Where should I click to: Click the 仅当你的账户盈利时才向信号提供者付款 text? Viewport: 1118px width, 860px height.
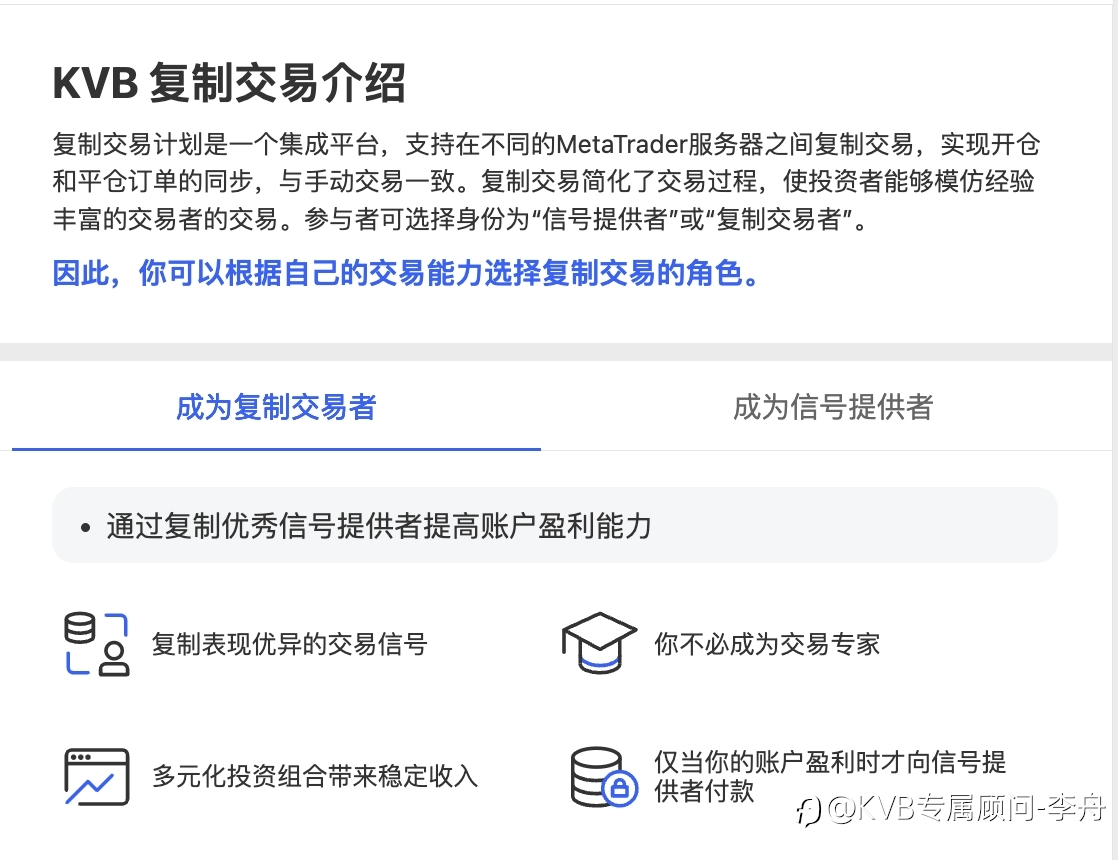pyautogui.click(x=830, y=777)
